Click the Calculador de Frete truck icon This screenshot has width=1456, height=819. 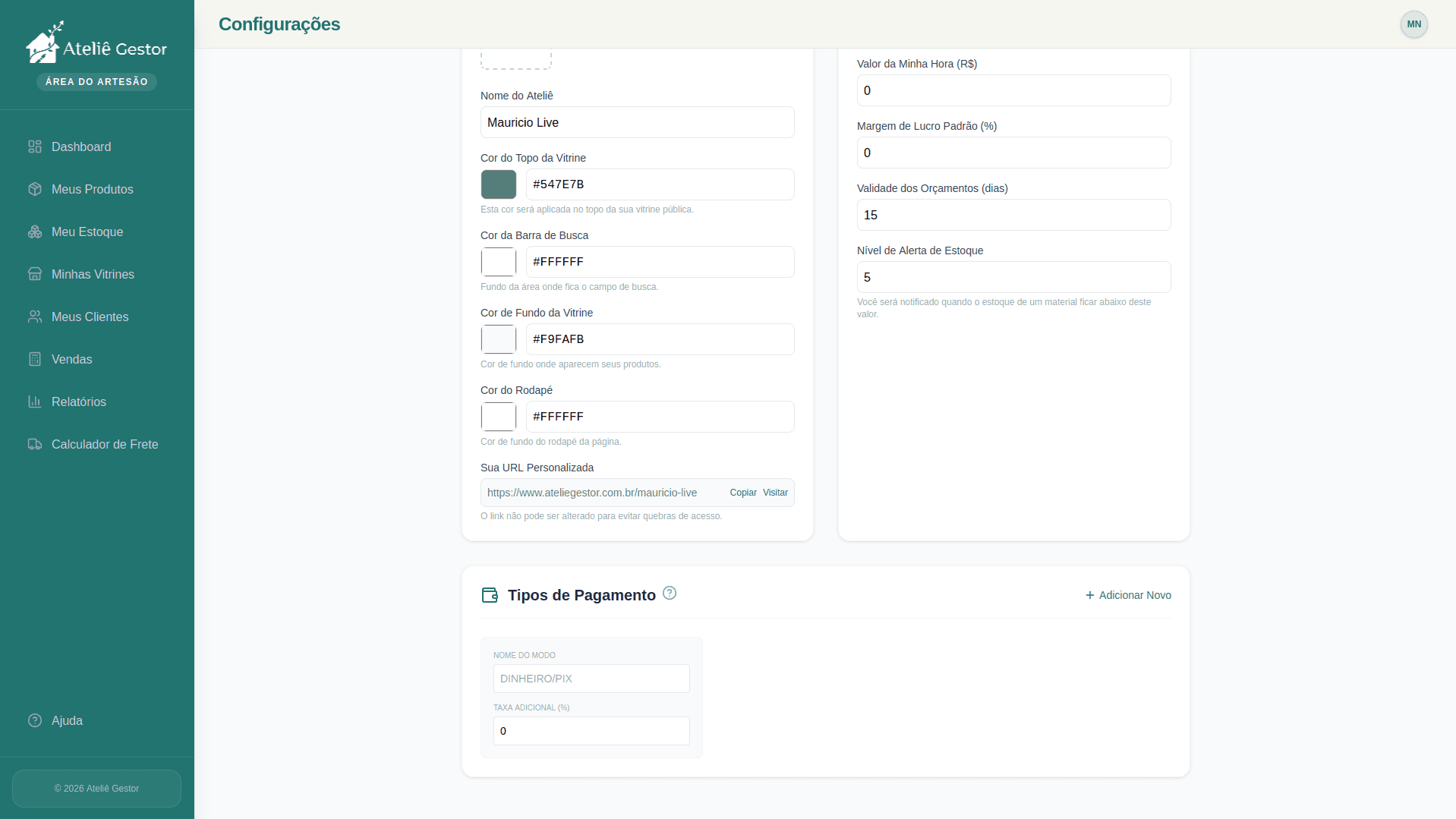coord(35,444)
